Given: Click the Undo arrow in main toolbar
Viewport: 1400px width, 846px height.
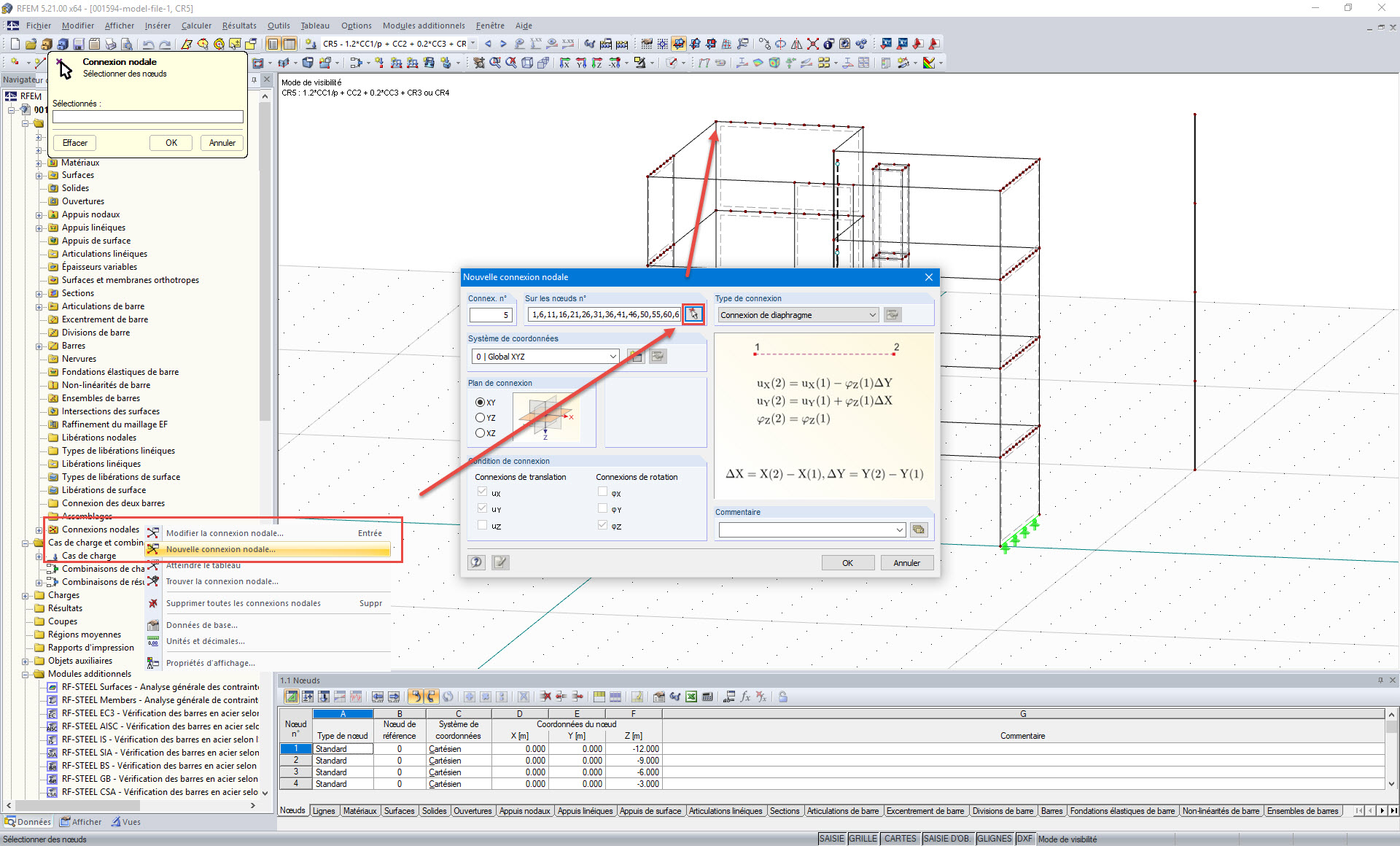Looking at the screenshot, I should click(149, 44).
